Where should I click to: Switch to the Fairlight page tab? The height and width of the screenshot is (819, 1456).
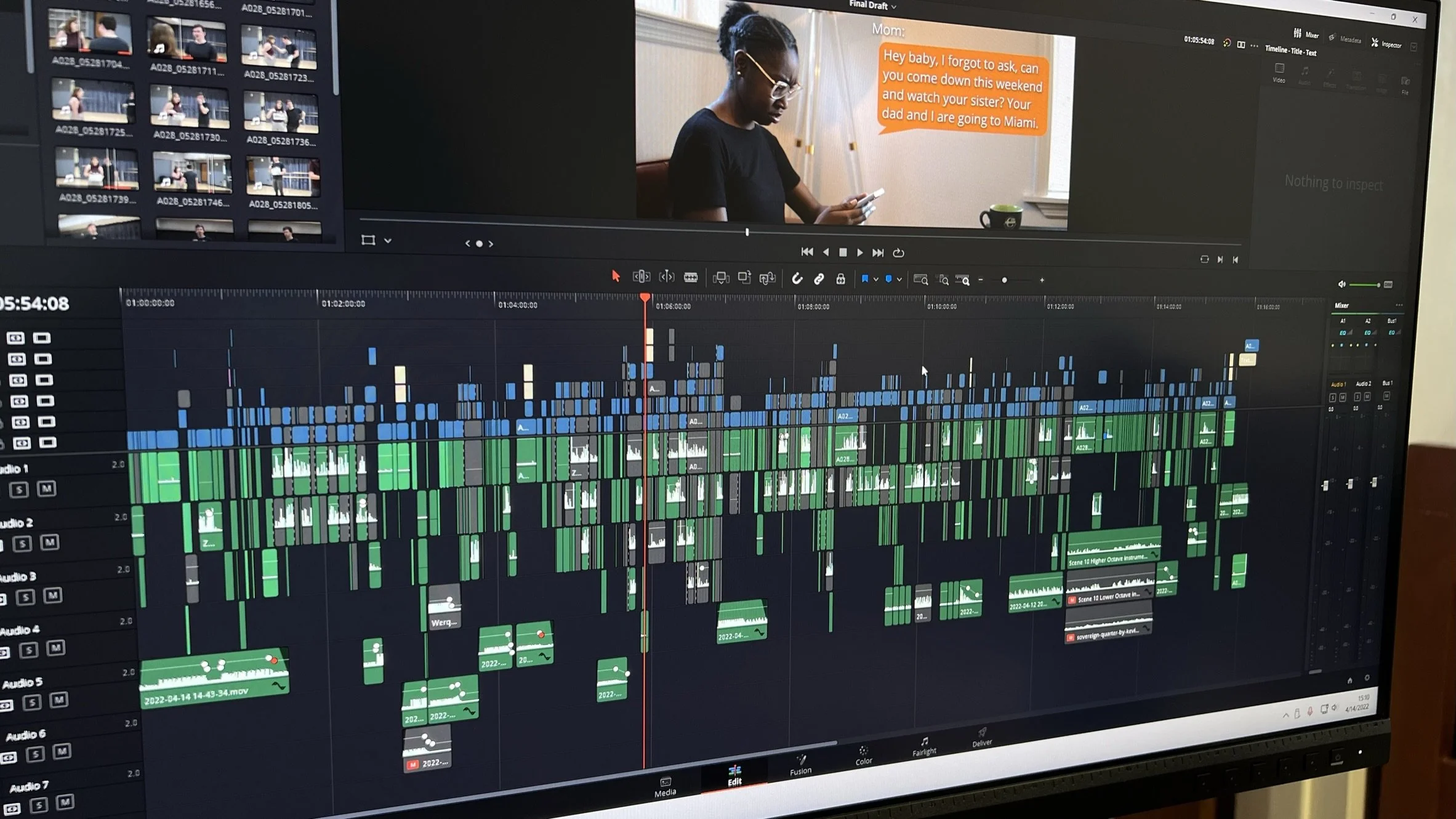[x=923, y=746]
